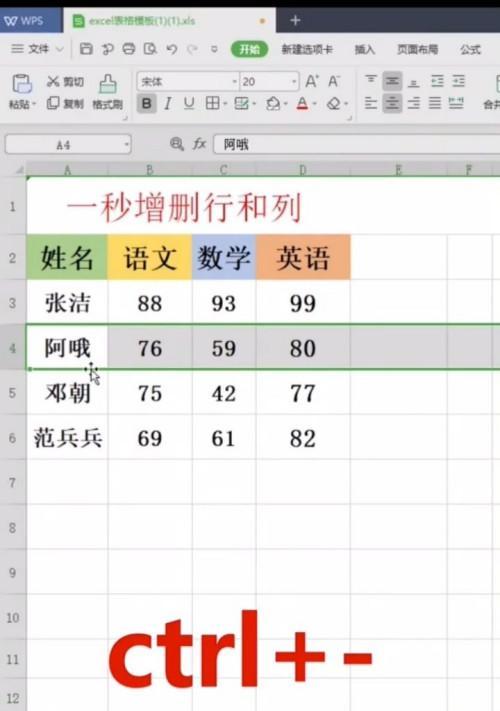Toggle horizontal center alignment
The height and width of the screenshot is (711, 500).
tap(392, 104)
